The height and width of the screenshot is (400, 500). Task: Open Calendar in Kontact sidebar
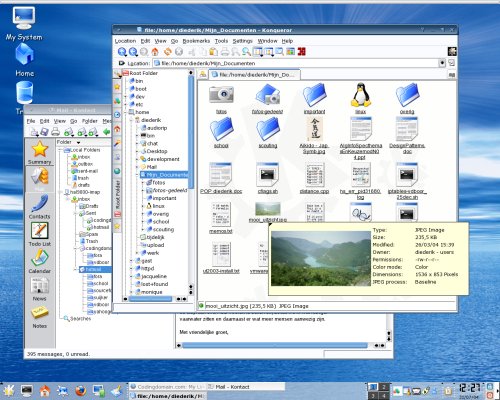pyautogui.click(x=39, y=262)
